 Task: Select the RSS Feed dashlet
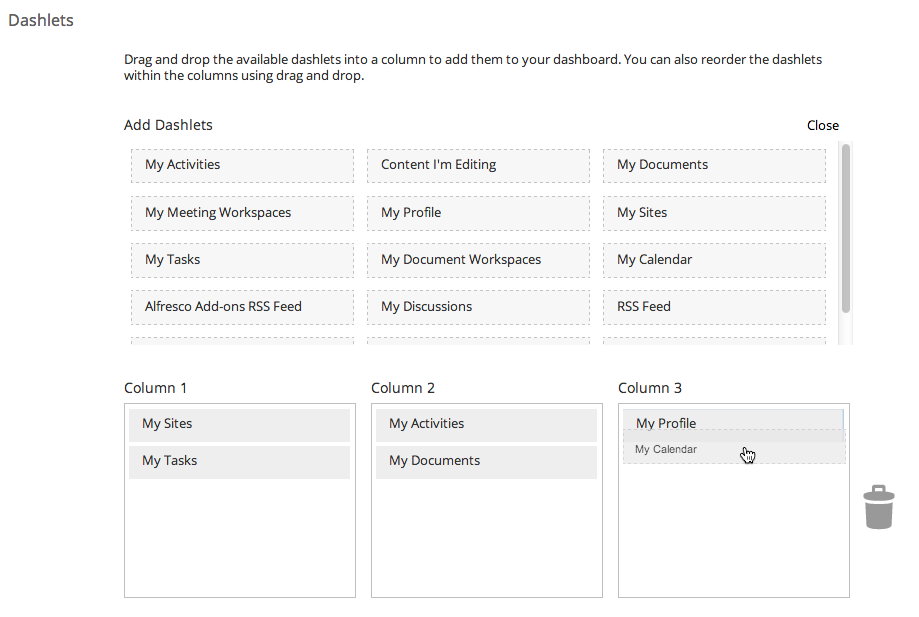(x=713, y=306)
